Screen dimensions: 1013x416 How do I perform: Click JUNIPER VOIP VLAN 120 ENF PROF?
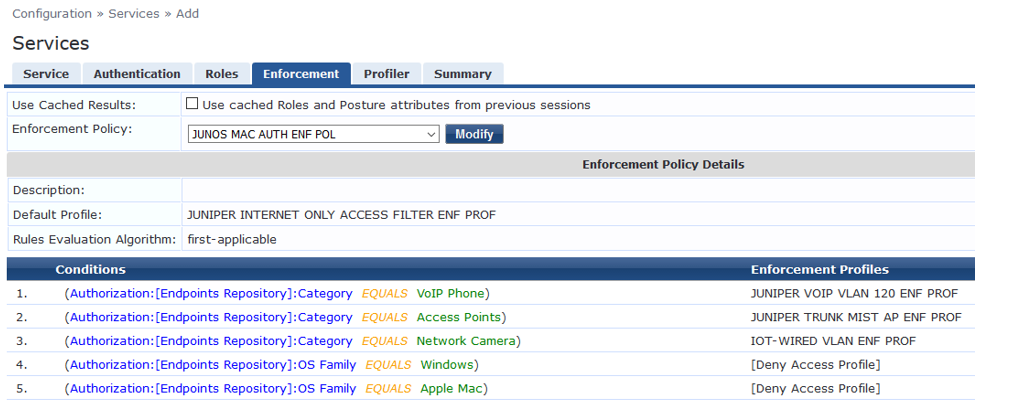tap(854, 293)
